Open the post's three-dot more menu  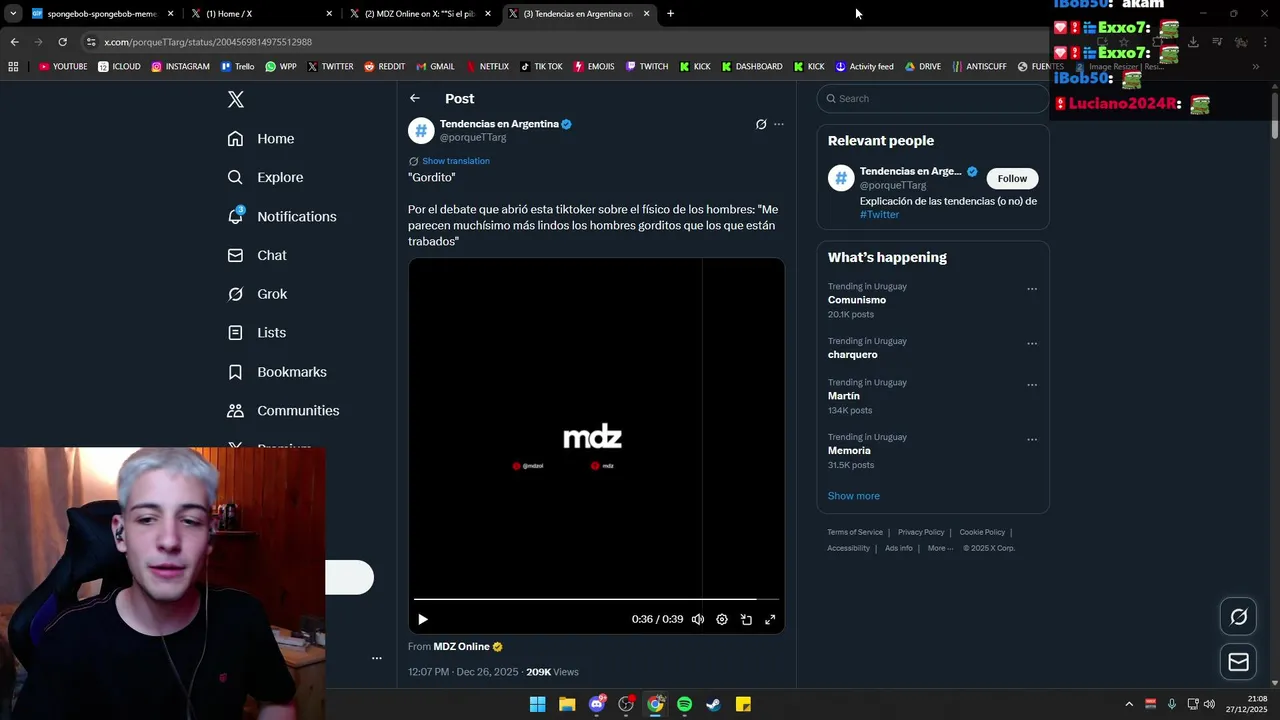pos(779,124)
